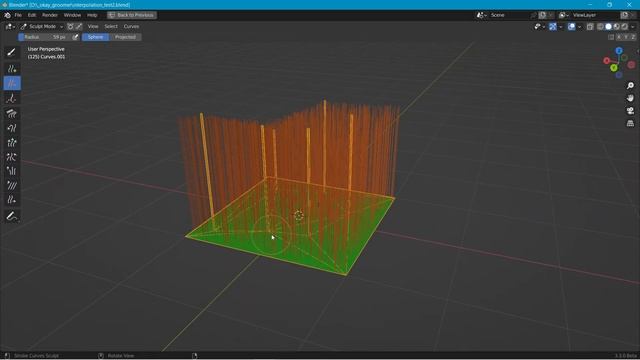Click the zoom view magnifier gizmo

click(630, 86)
